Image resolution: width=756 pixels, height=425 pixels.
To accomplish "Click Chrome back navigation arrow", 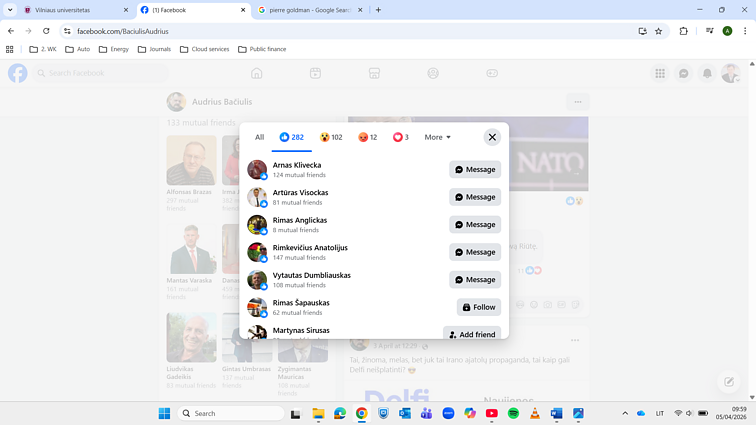I will coord(11,31).
